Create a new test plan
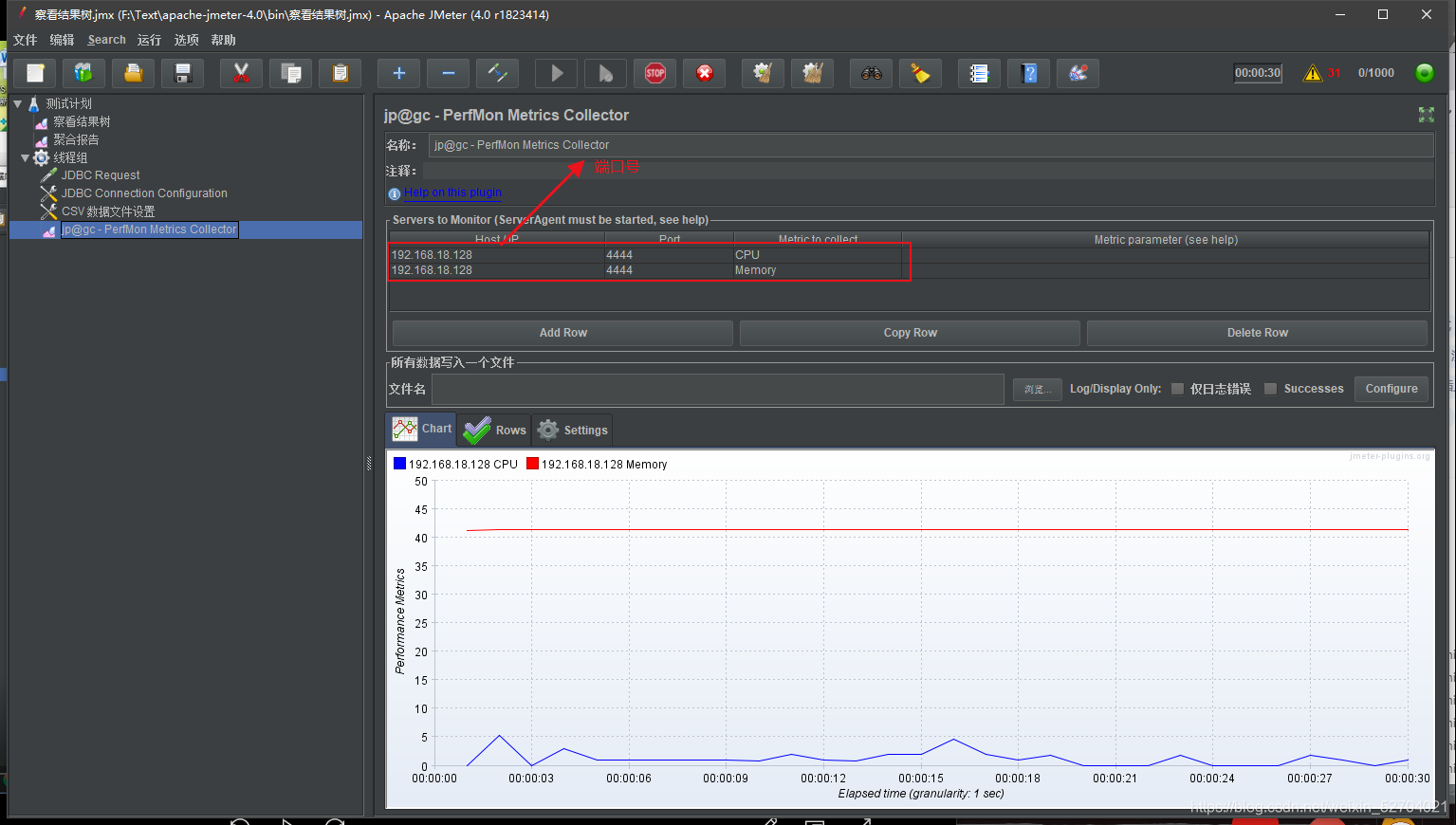This screenshot has width=1456, height=825. (35, 73)
